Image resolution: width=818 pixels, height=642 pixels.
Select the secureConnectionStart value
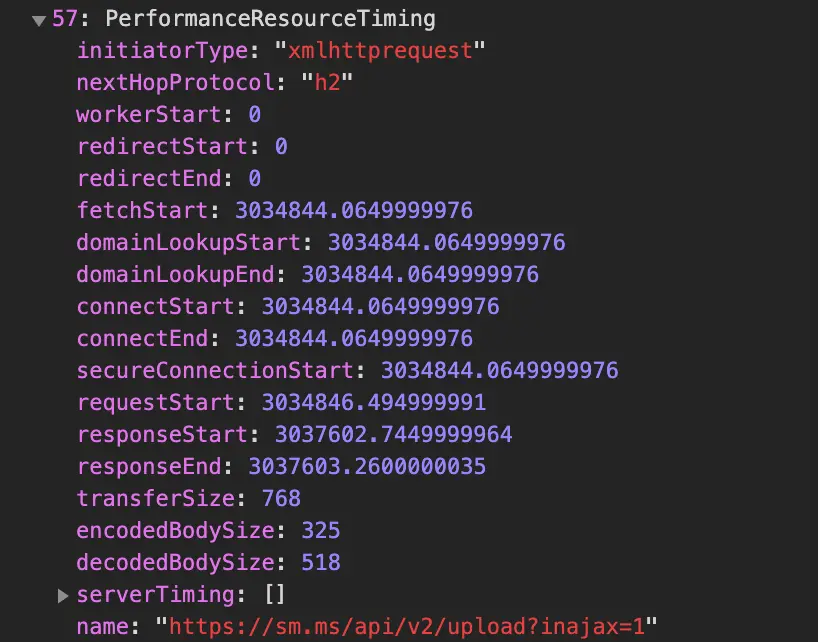499,370
